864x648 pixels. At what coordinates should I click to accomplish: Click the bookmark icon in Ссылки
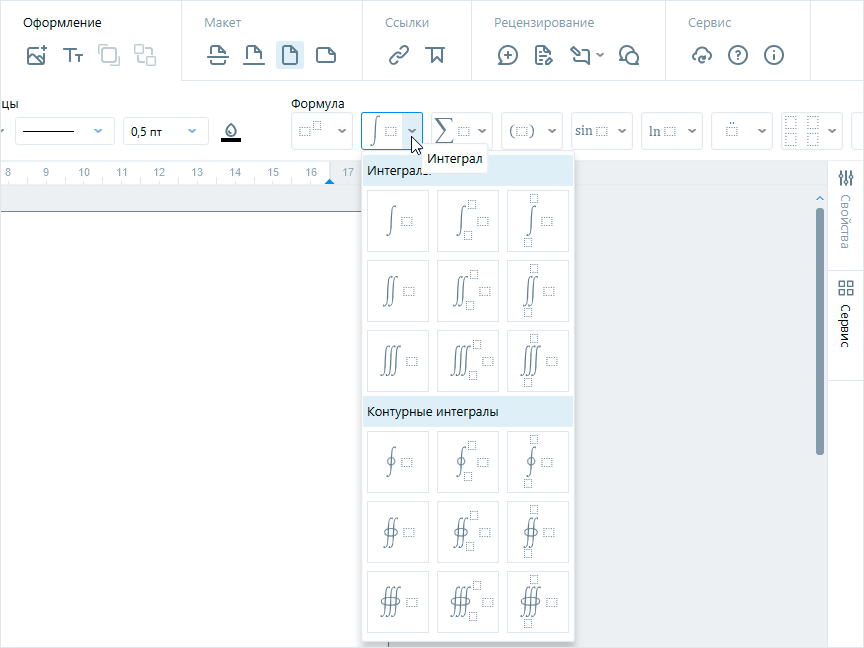(x=434, y=55)
